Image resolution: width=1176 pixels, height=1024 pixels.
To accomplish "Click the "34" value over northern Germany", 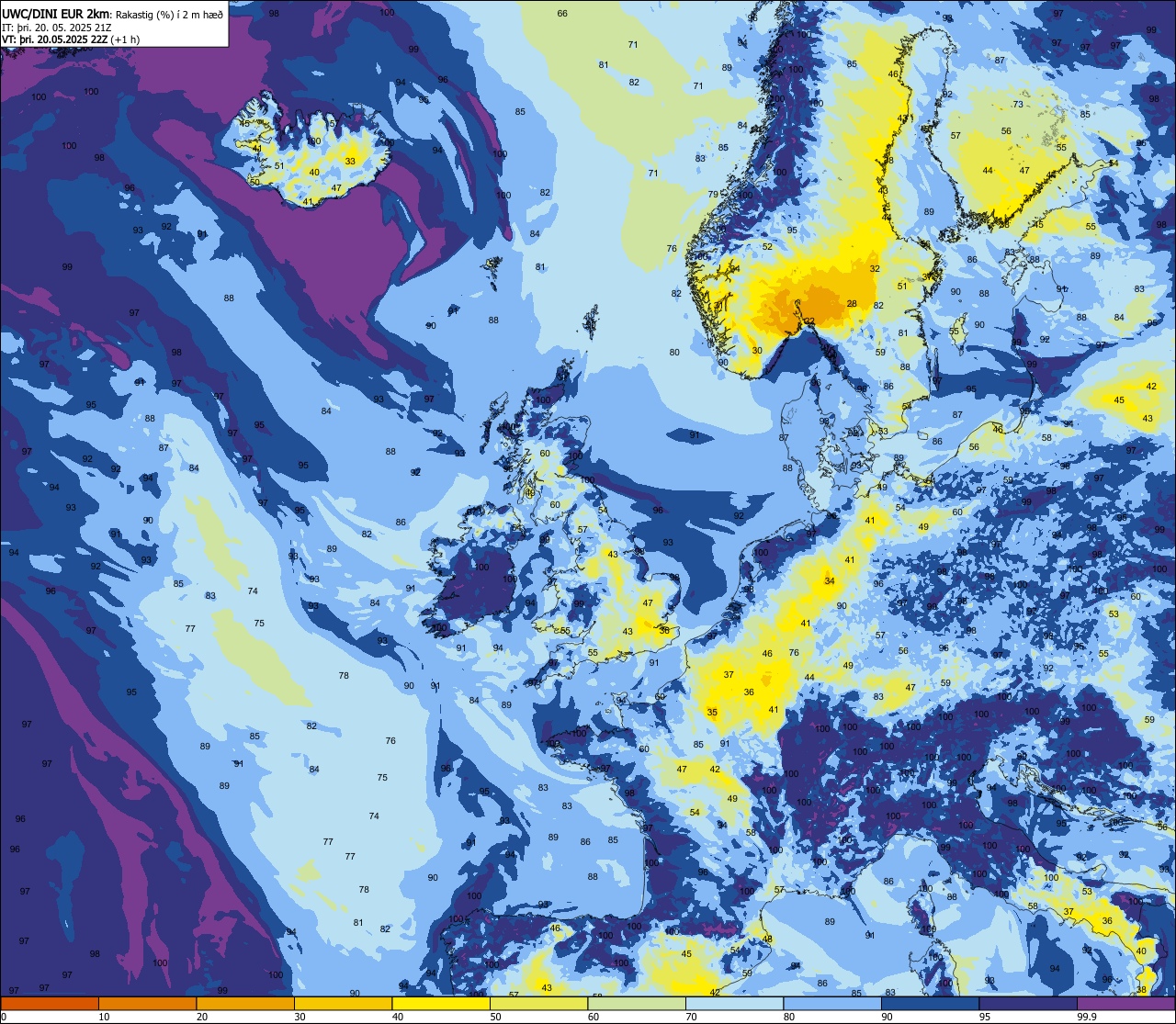I will click(830, 581).
